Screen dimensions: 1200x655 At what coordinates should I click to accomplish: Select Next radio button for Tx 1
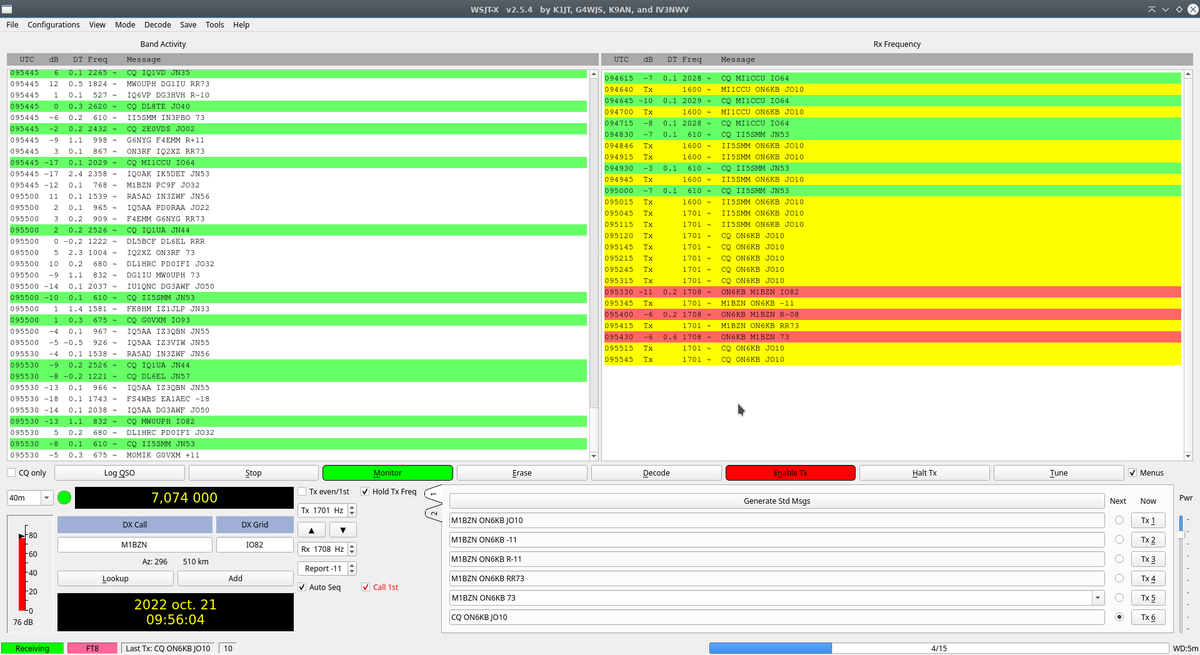(x=1118, y=521)
